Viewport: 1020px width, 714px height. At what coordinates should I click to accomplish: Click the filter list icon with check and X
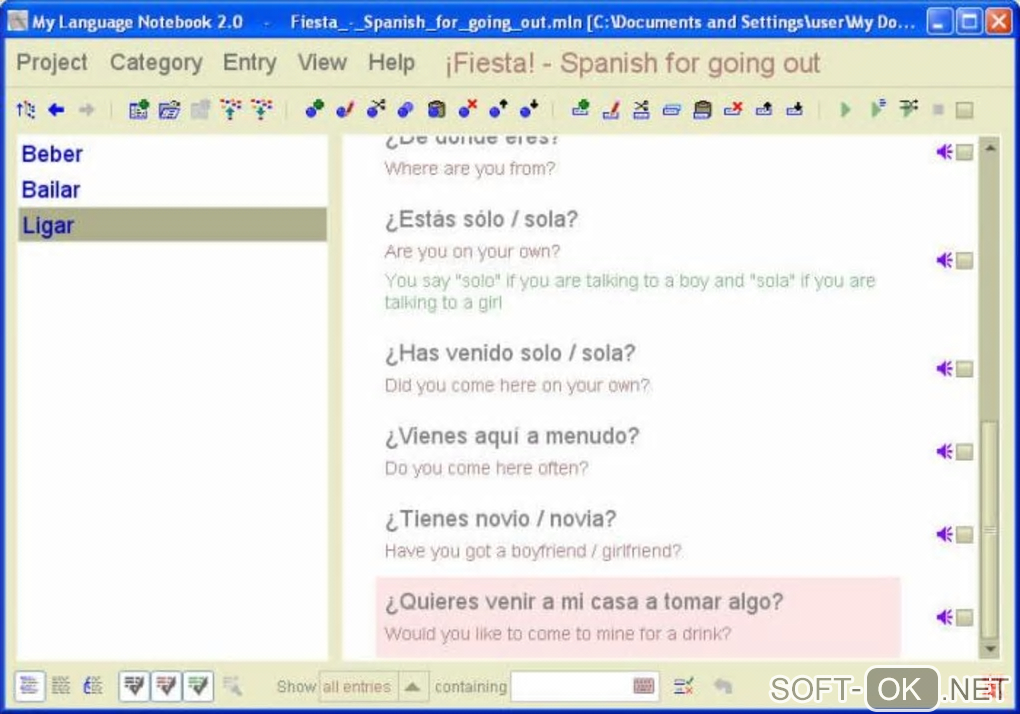tap(684, 686)
